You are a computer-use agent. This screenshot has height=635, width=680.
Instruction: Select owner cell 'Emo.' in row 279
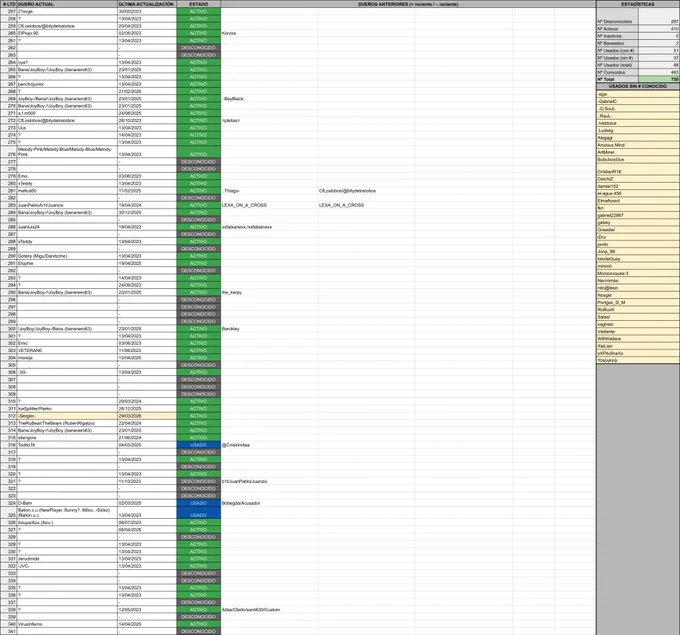click(x=67, y=176)
